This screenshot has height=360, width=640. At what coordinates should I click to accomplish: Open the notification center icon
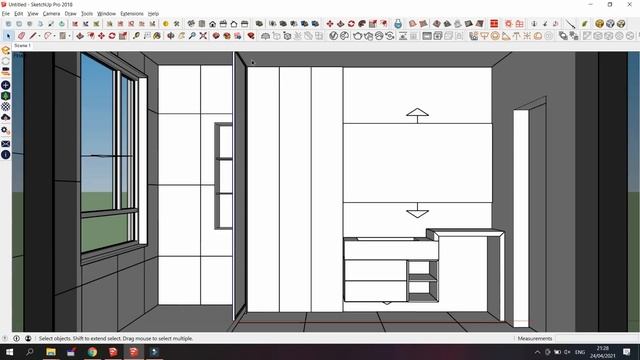pyautogui.click(x=627, y=352)
